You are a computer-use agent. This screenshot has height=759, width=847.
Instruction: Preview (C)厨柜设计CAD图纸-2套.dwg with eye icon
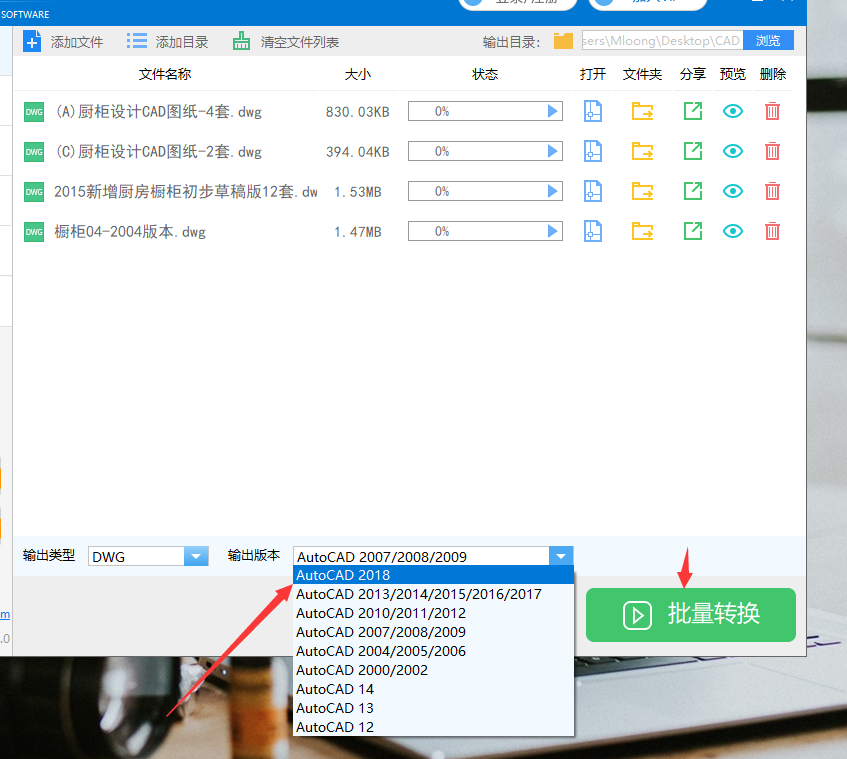click(732, 151)
